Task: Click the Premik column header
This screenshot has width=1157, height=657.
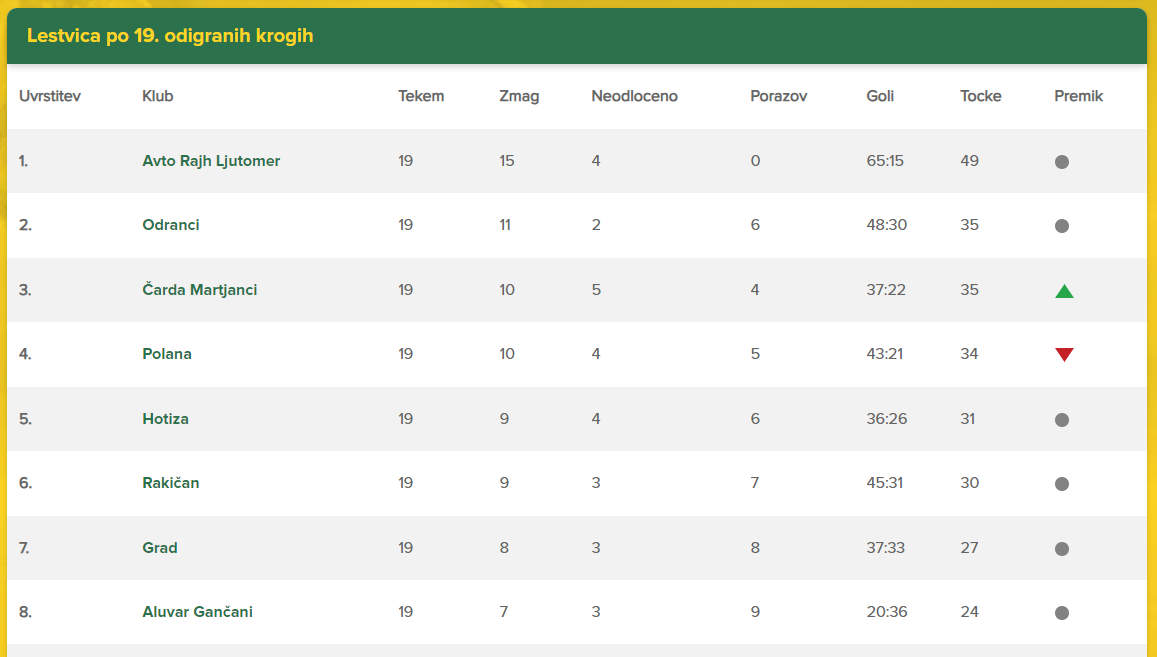Action: (x=1078, y=96)
